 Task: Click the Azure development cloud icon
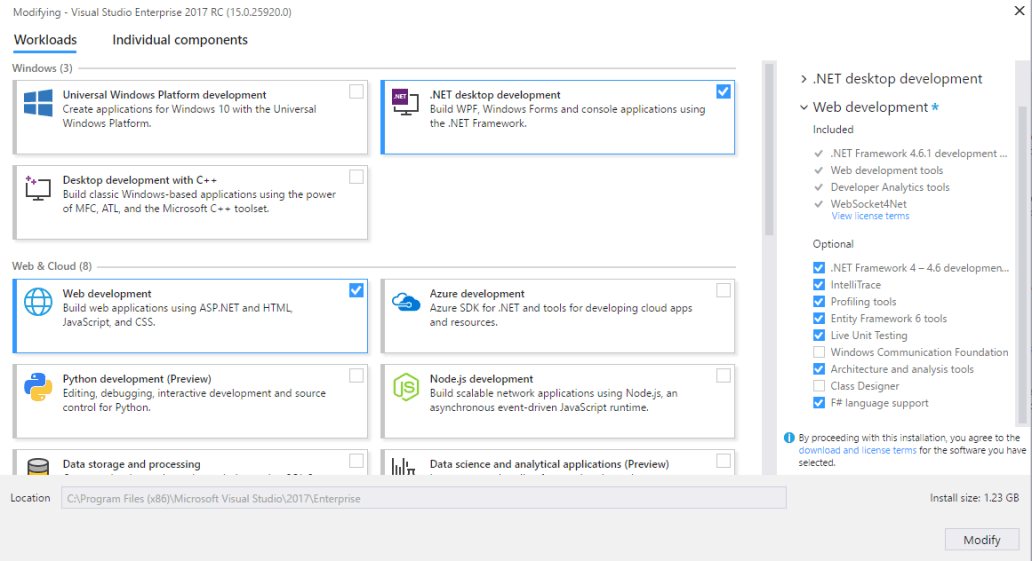(405, 301)
